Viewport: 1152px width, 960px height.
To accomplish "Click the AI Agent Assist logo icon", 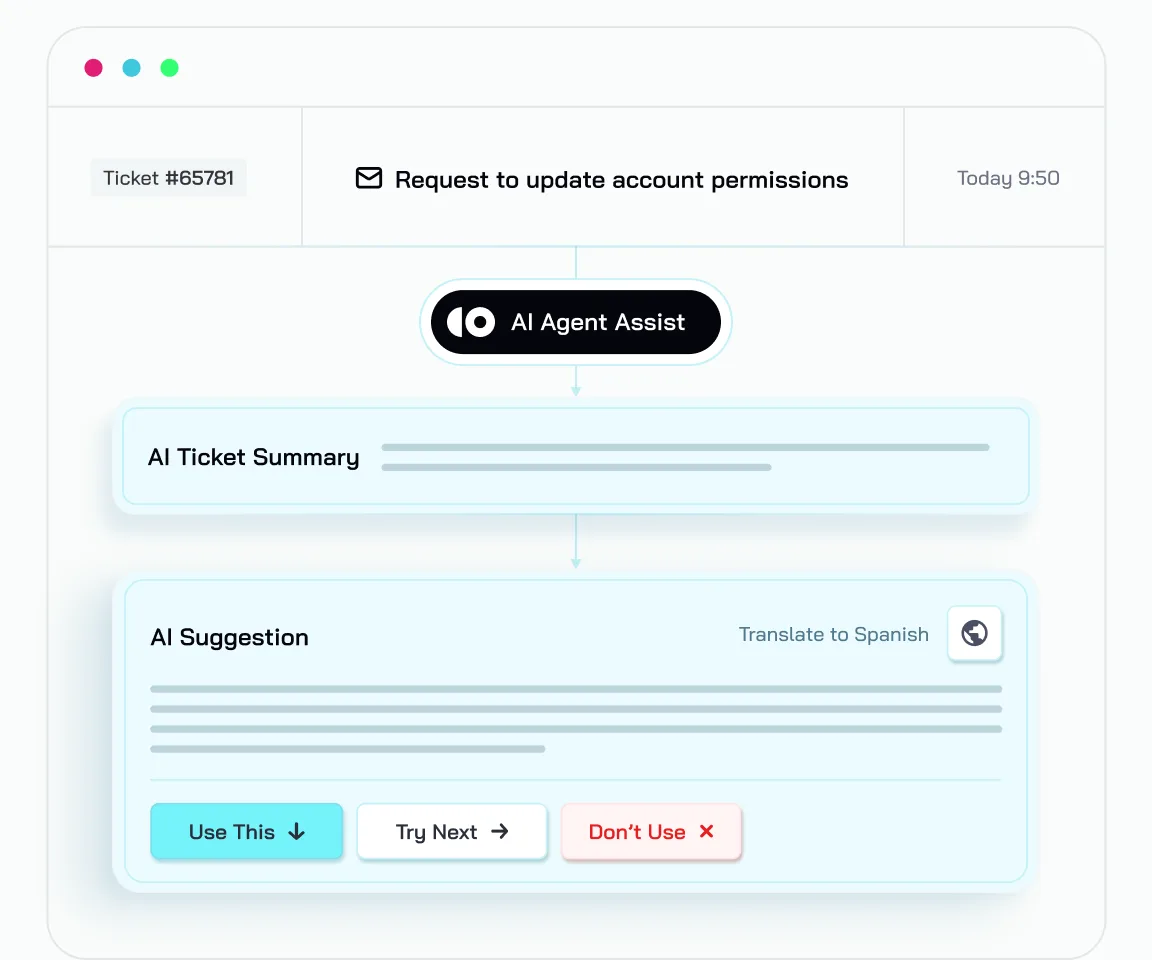I will click(471, 322).
